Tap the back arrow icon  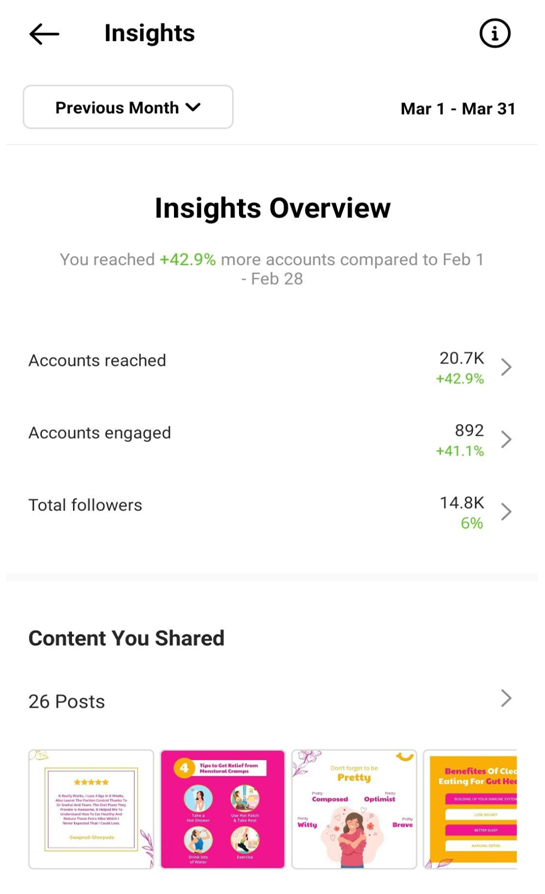(44, 34)
